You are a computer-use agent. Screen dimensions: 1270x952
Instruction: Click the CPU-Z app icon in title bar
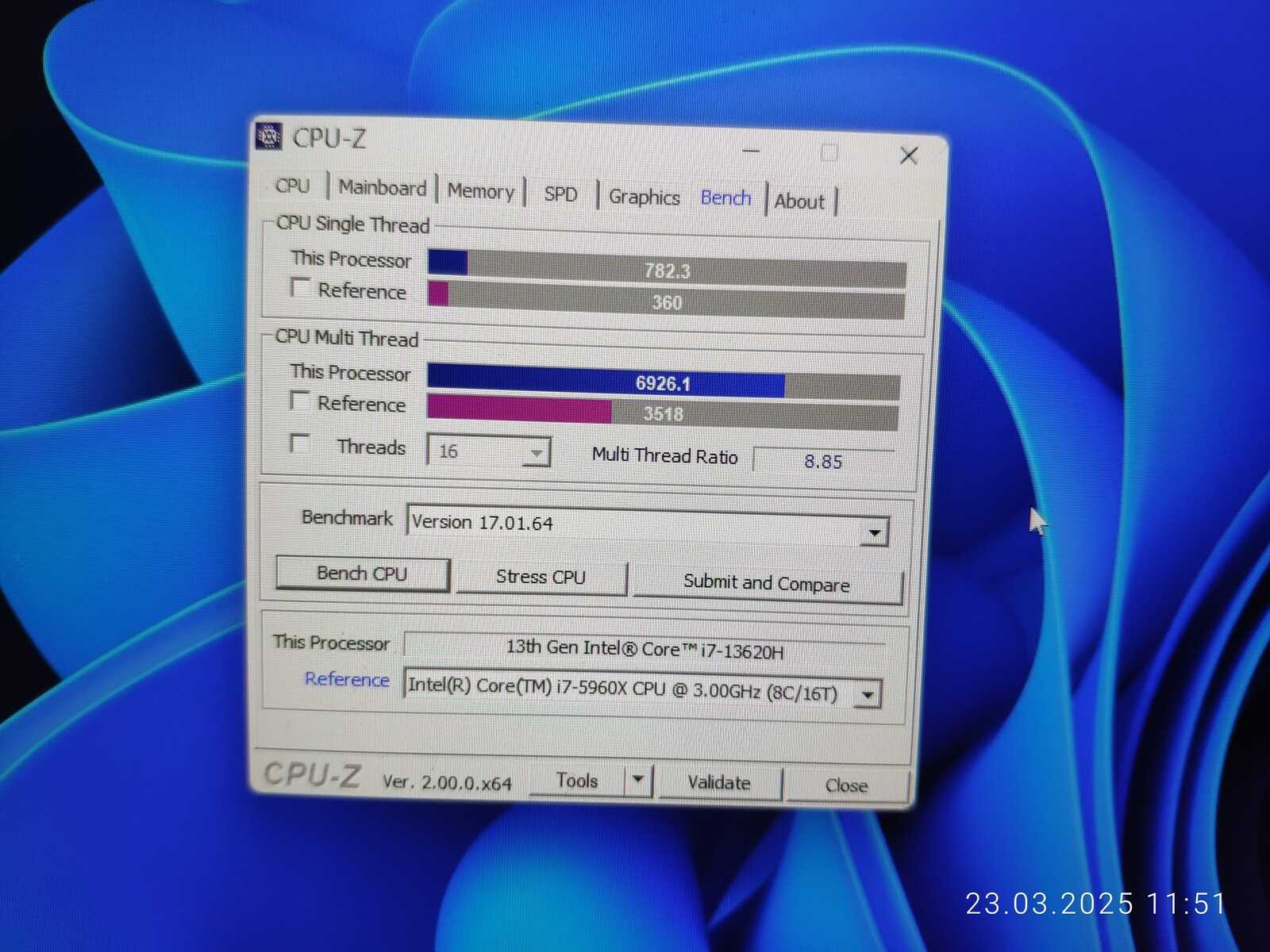tap(269, 136)
